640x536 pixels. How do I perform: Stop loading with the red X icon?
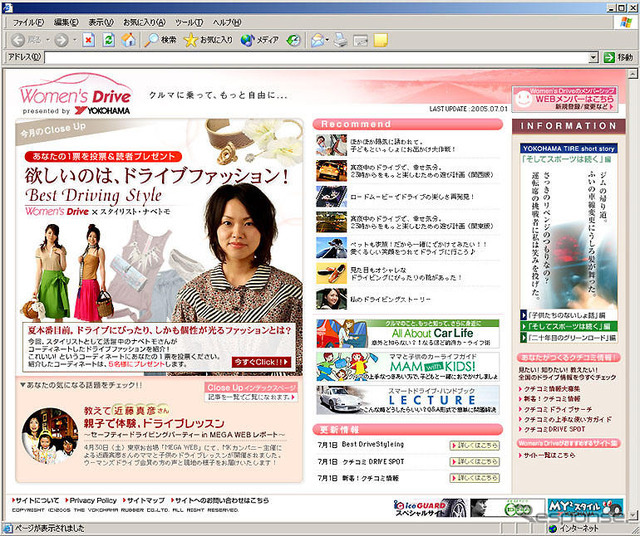pyautogui.click(x=89, y=40)
